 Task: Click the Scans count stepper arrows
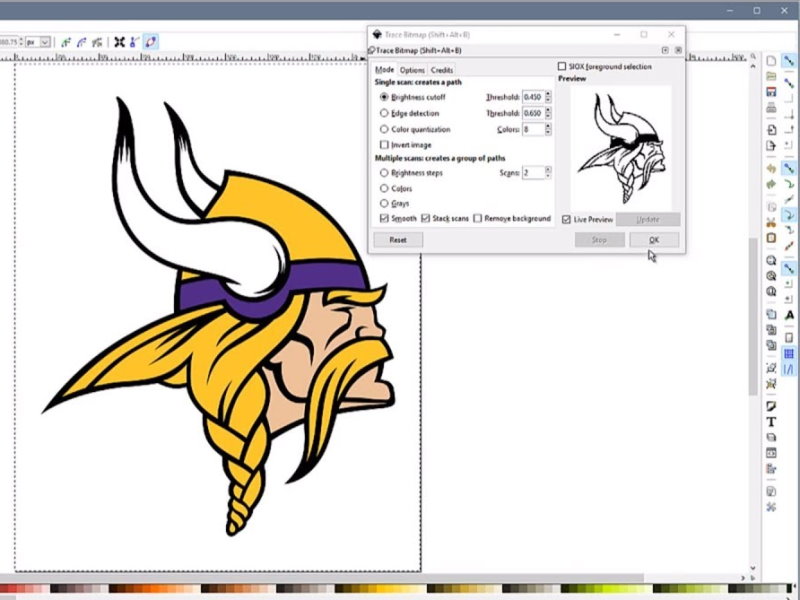(x=548, y=173)
